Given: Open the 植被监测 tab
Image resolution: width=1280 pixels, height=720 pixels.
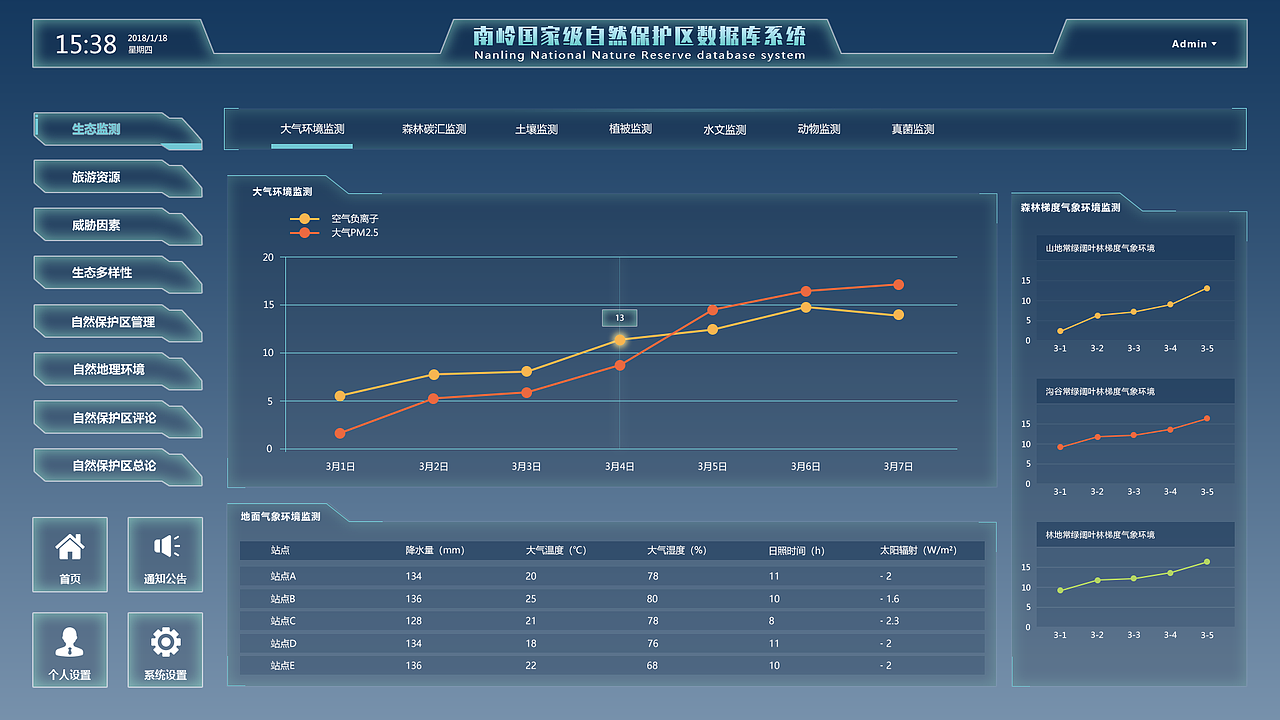Looking at the screenshot, I should pos(628,128).
